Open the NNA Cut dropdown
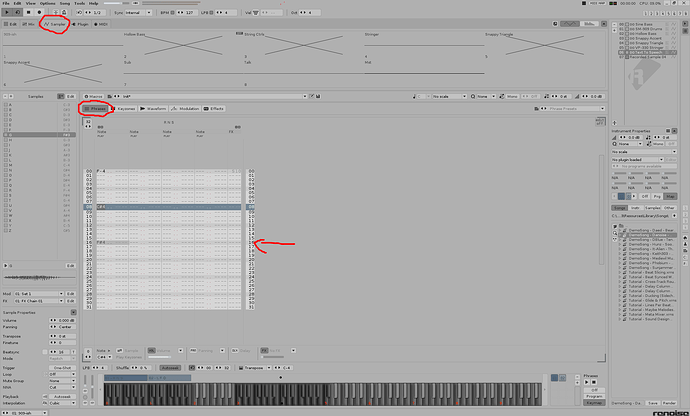This screenshot has width=690, height=416. 62,387
